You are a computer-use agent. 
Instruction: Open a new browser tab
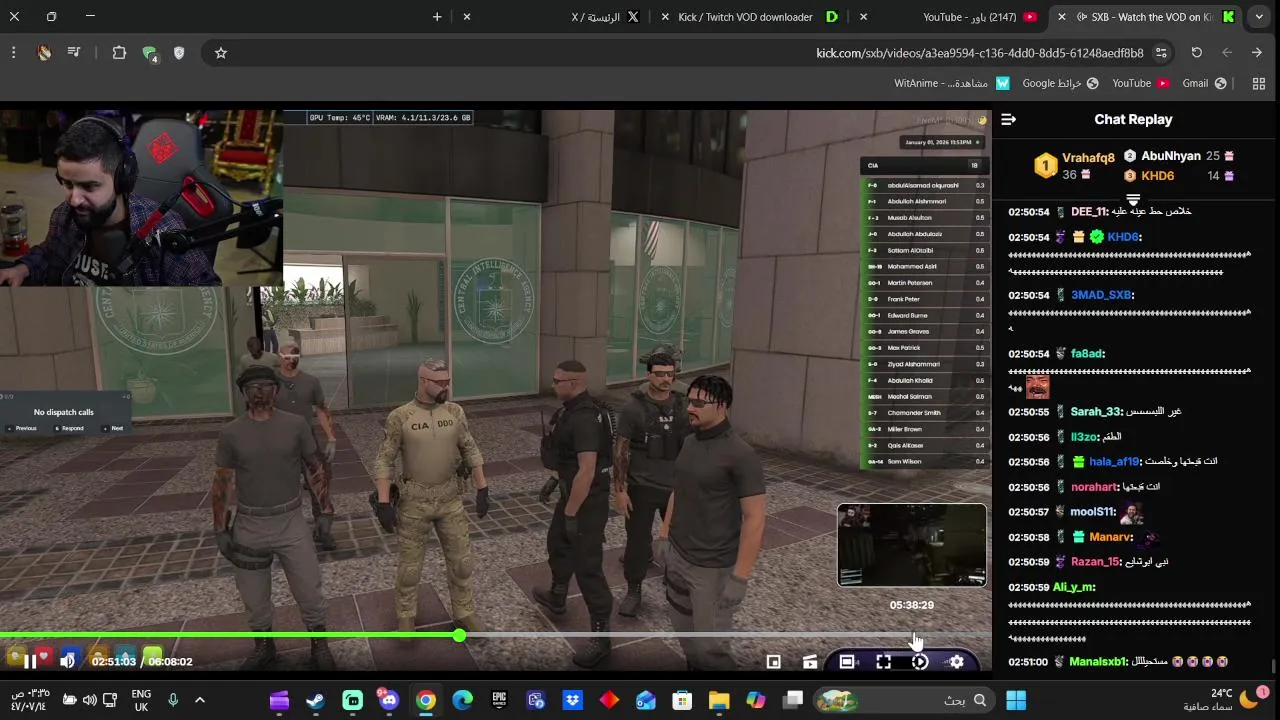pyautogui.click(x=437, y=17)
